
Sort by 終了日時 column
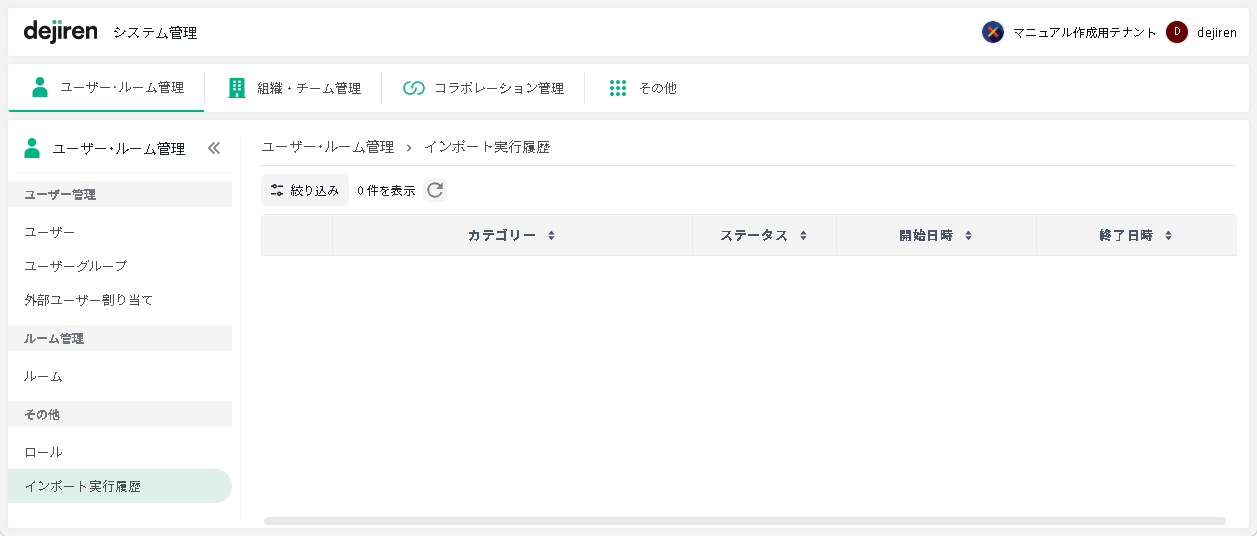[x=1135, y=236]
